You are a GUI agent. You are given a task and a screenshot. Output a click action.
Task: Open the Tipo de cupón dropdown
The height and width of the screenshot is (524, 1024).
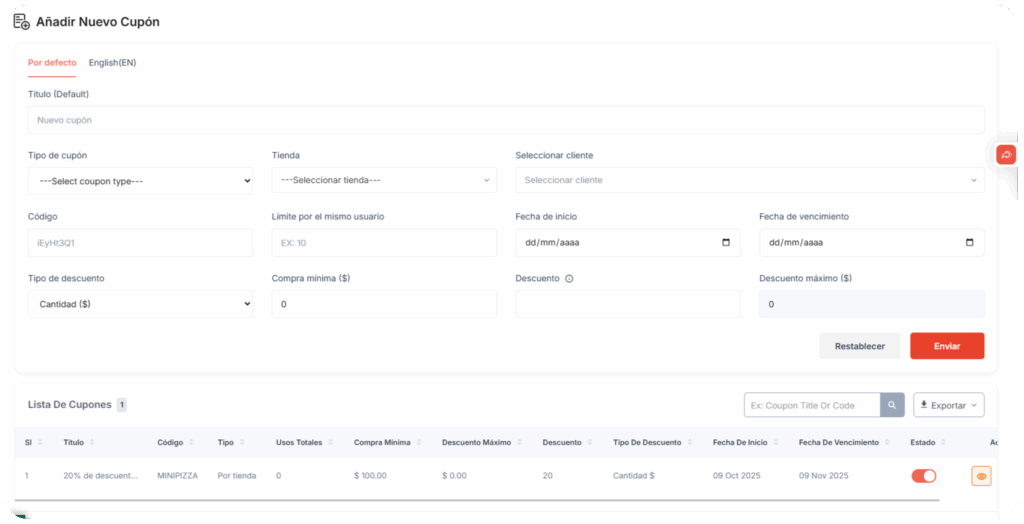pyautogui.click(x=140, y=181)
